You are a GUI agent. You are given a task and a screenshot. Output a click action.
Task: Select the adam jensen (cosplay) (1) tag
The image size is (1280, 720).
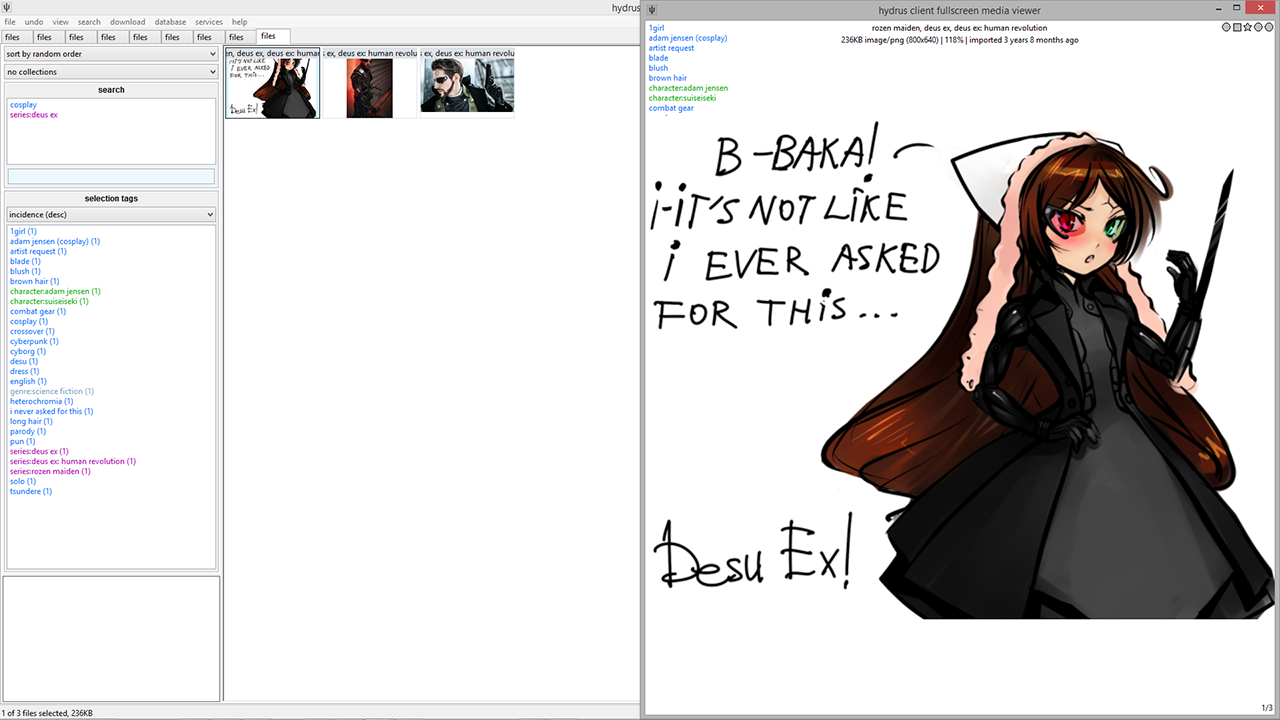point(55,241)
